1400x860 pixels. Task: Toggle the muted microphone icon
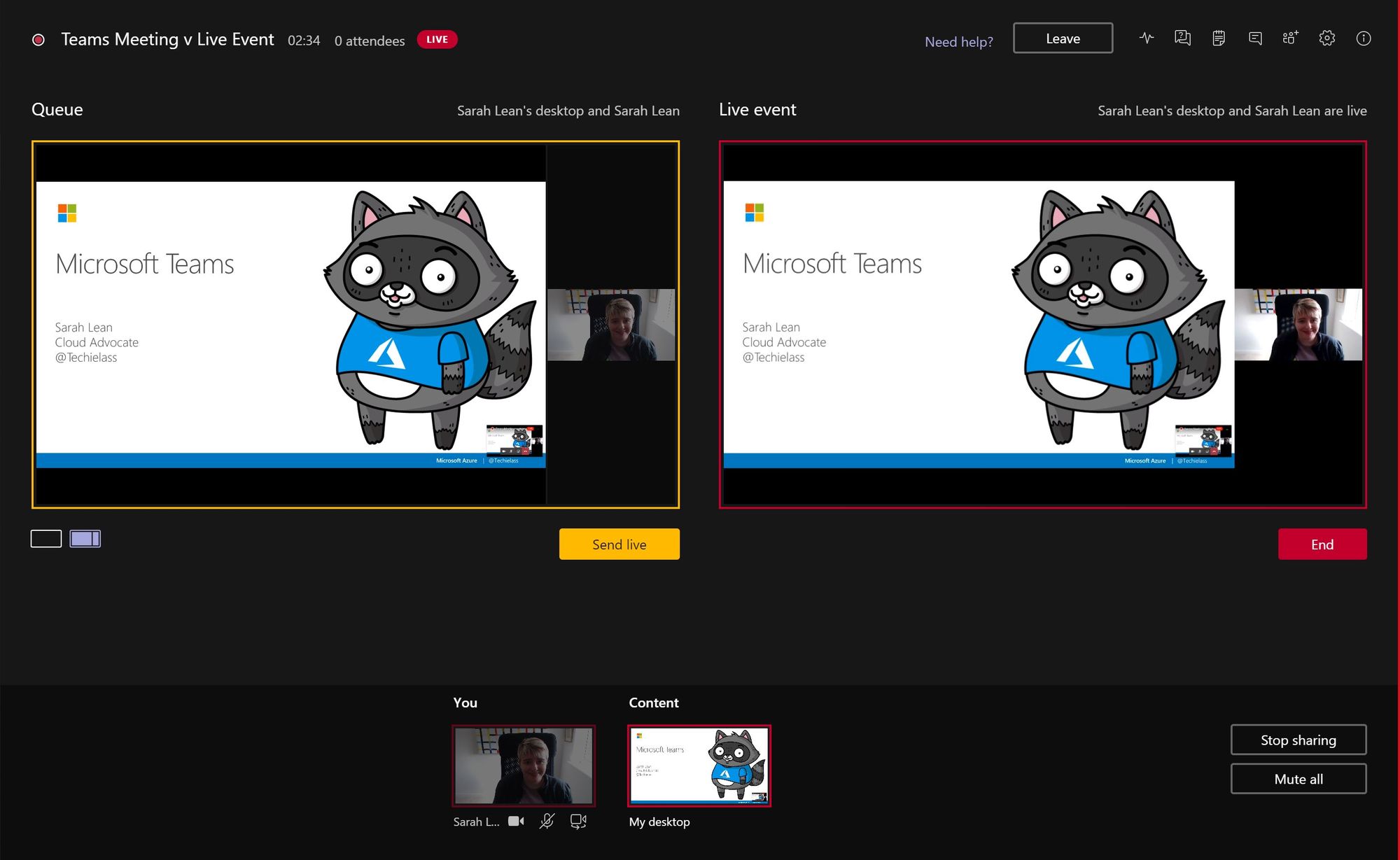547,821
